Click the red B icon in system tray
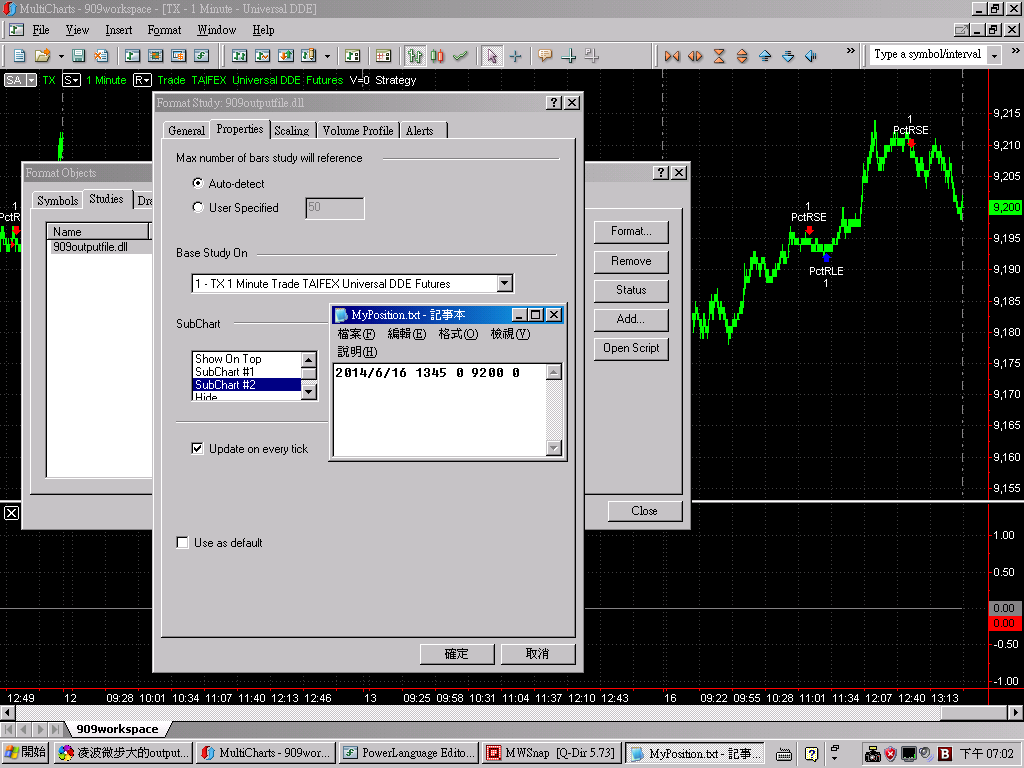 click(944, 754)
